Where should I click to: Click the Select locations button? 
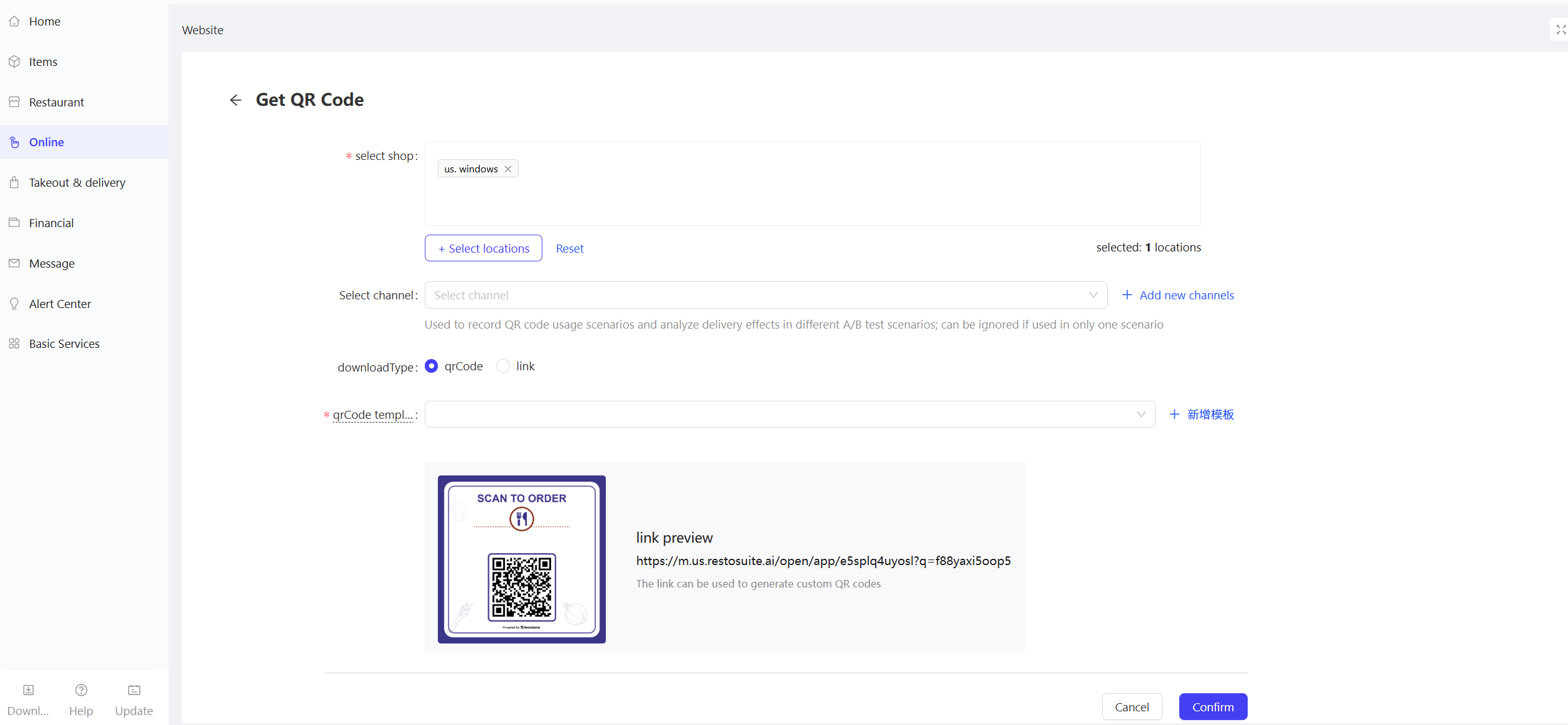[483, 248]
